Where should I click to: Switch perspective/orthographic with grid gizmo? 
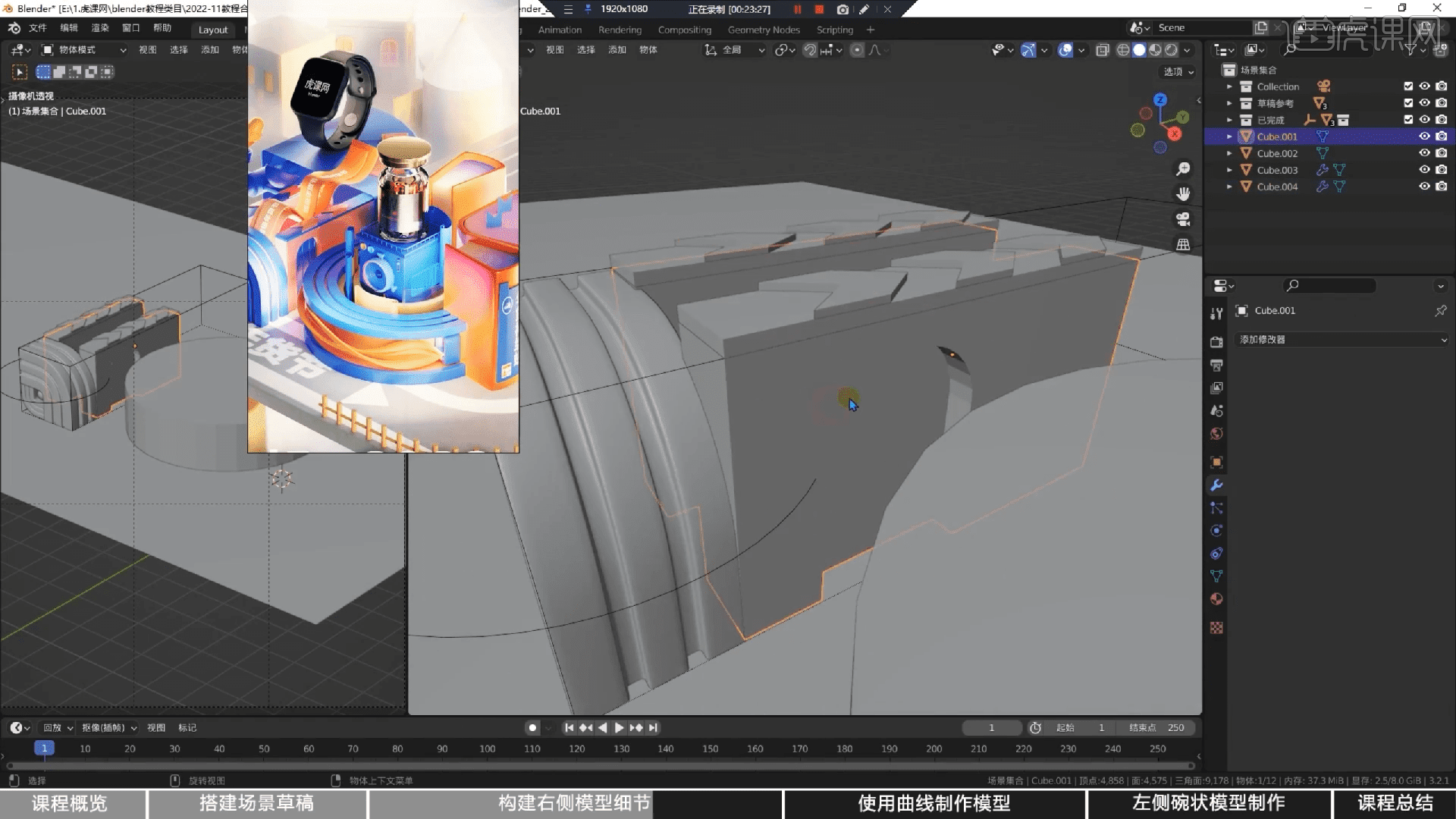point(1183,244)
